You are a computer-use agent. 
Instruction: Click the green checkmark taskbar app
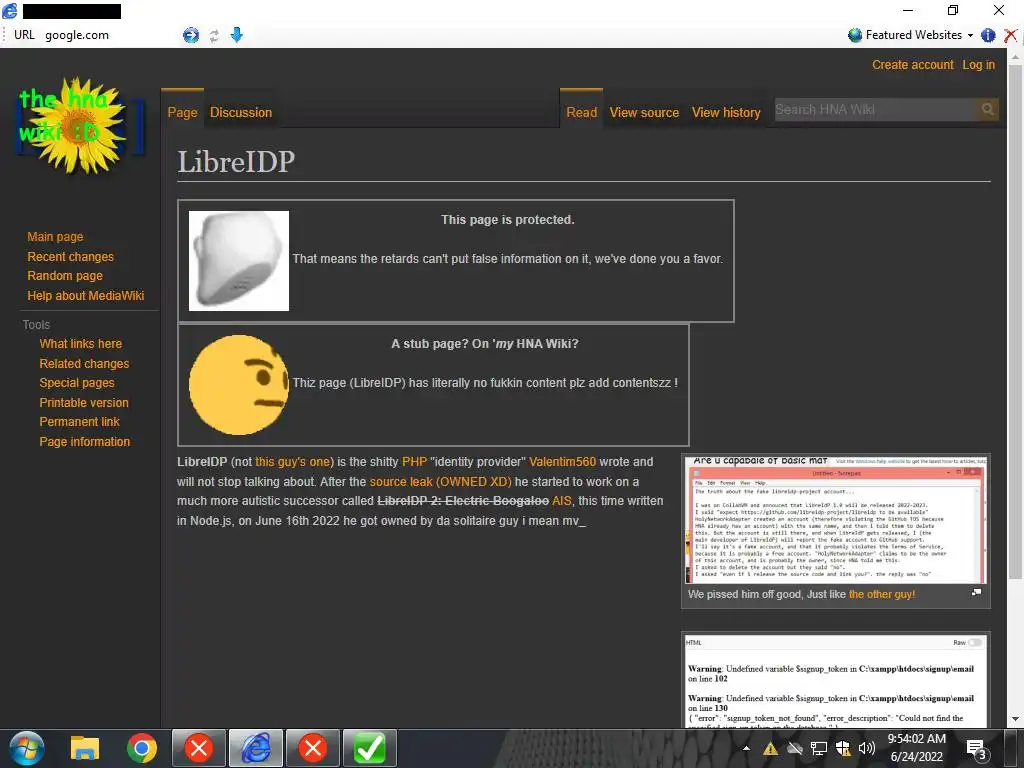(370, 748)
